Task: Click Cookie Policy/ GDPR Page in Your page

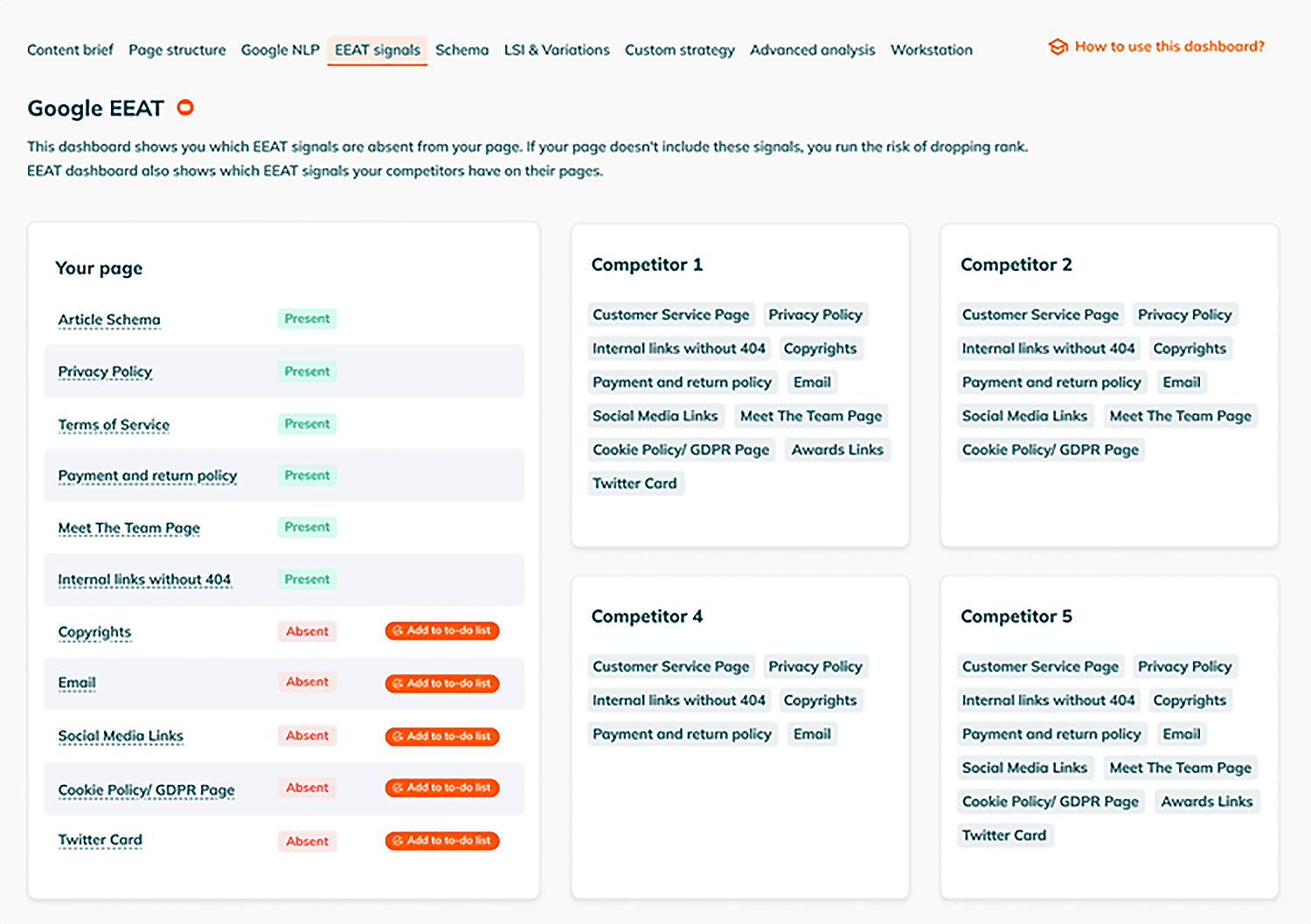Action: click(146, 790)
